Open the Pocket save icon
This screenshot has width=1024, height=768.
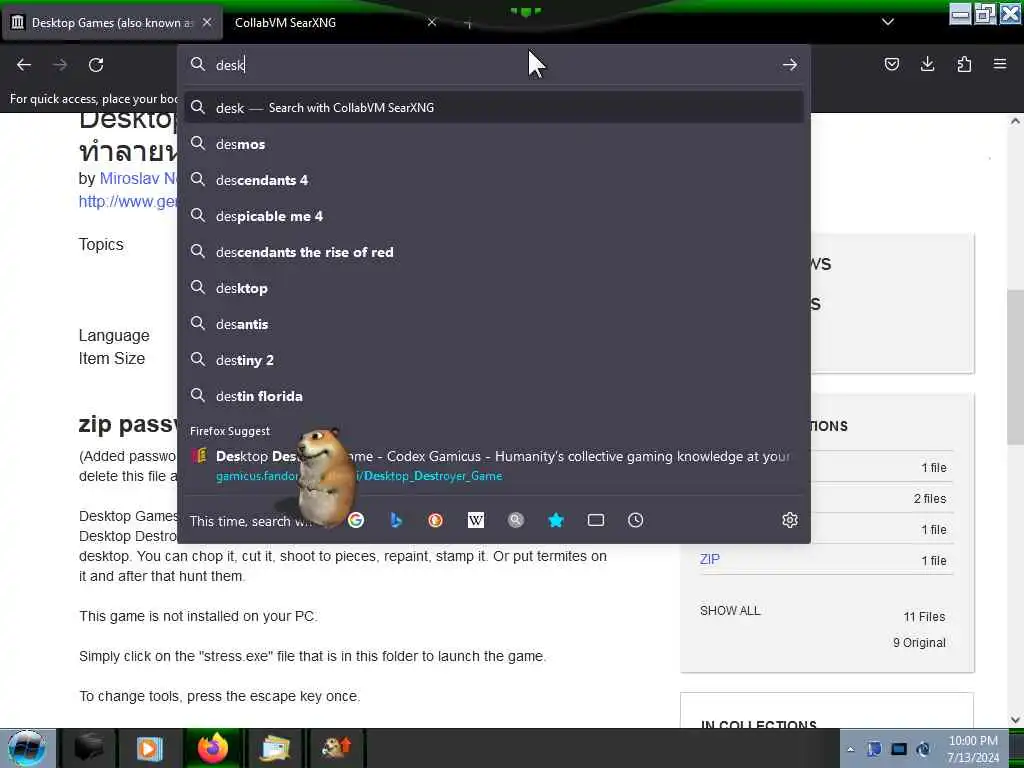pos(891,64)
